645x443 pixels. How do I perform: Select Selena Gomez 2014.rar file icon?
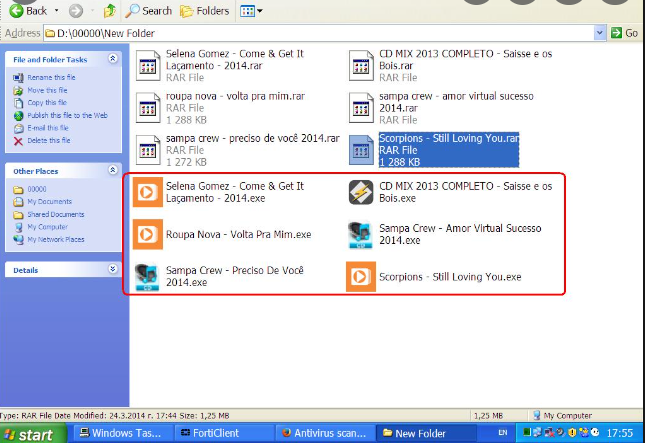[148, 65]
